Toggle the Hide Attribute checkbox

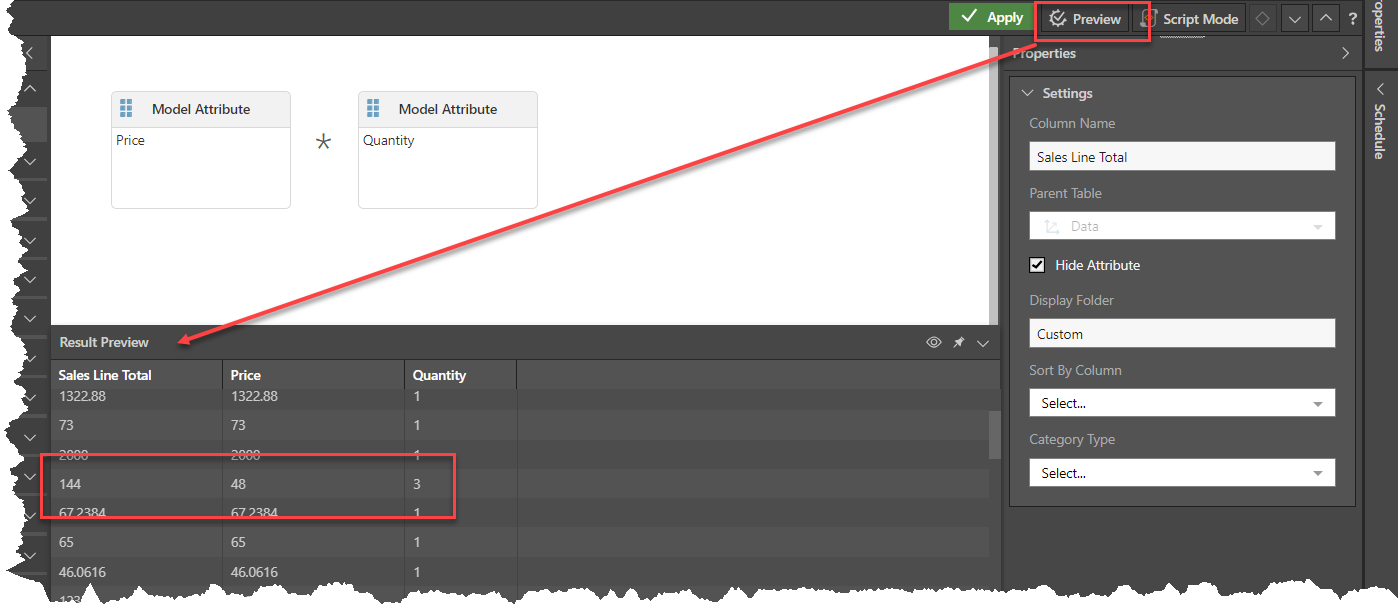[1038, 265]
